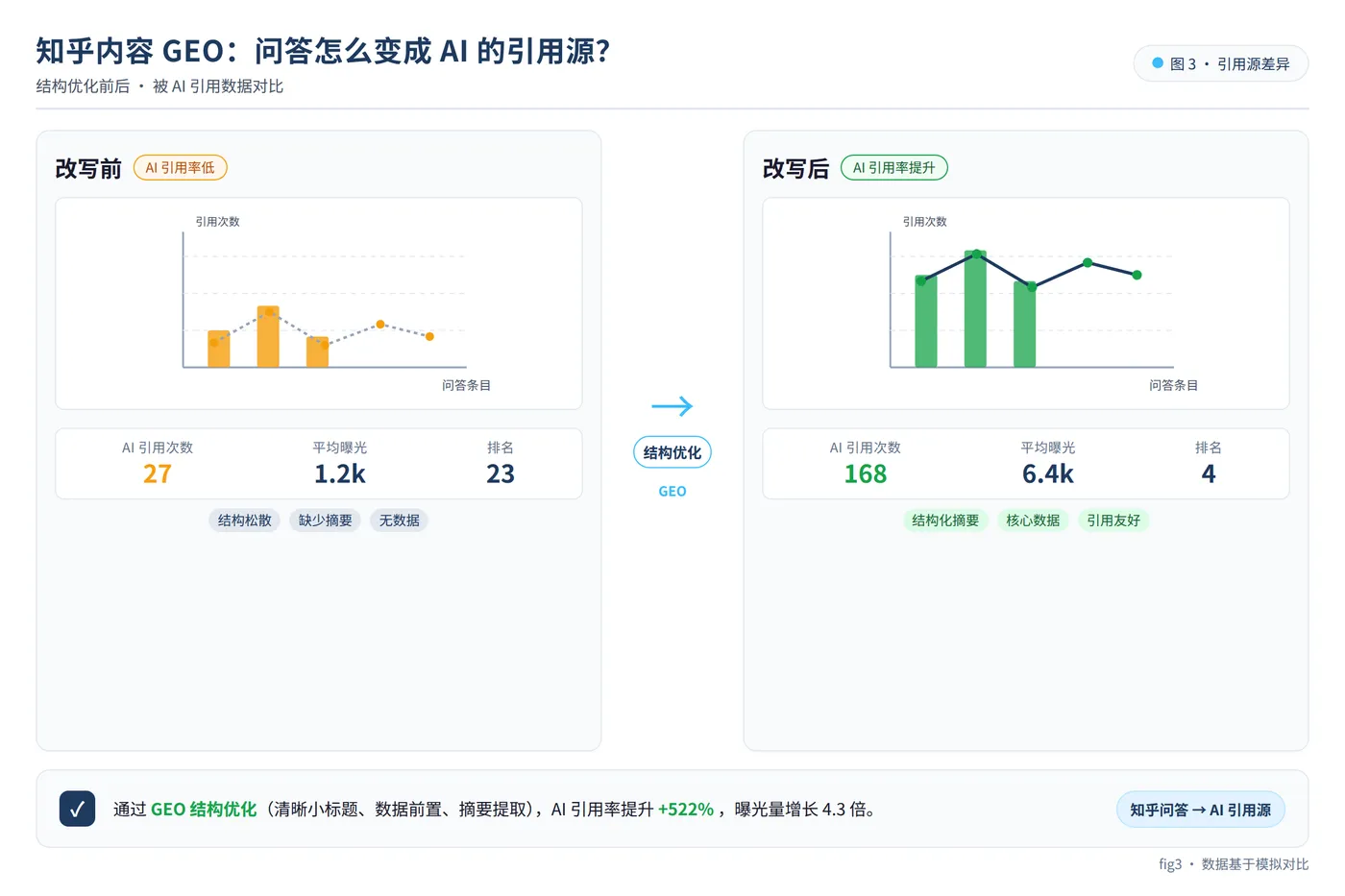The image size is (1345, 896).
Task: Click the ranking value 4
Action: pos(1209,474)
